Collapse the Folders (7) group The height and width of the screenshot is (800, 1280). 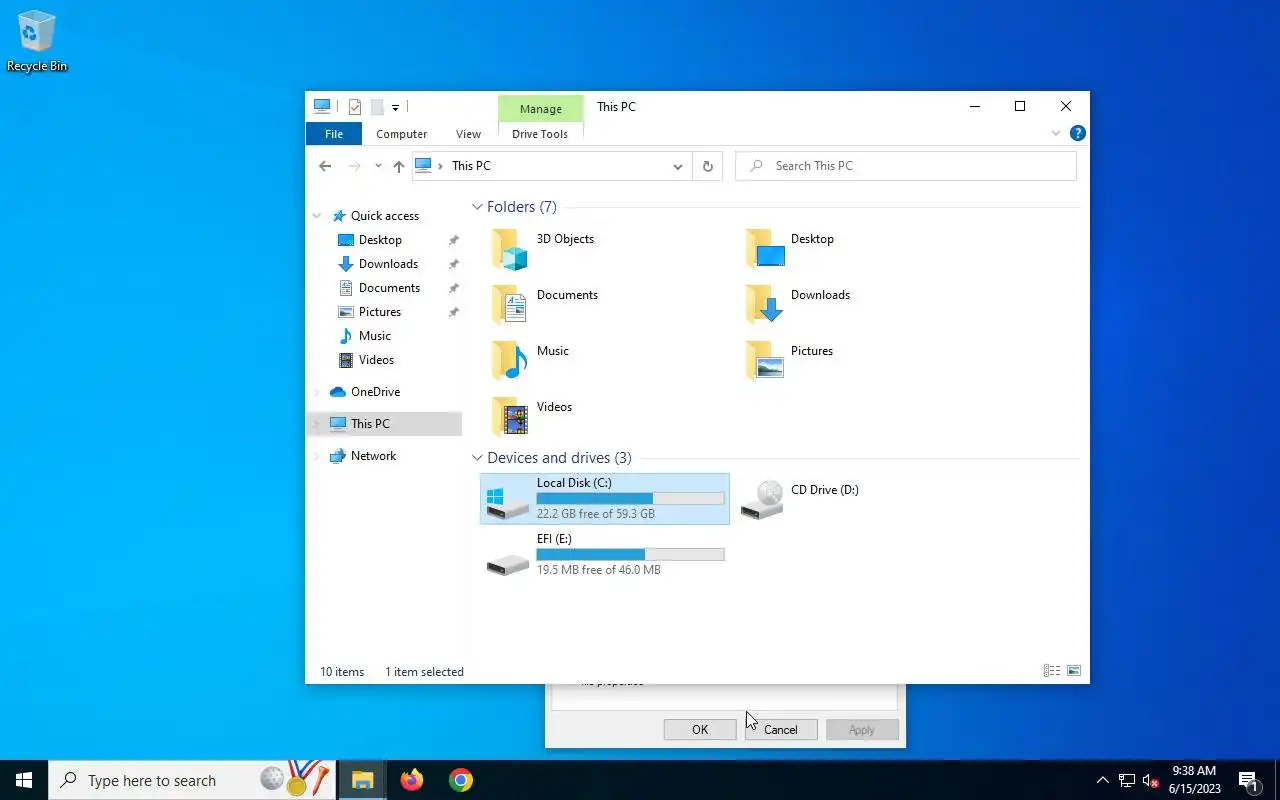point(477,207)
